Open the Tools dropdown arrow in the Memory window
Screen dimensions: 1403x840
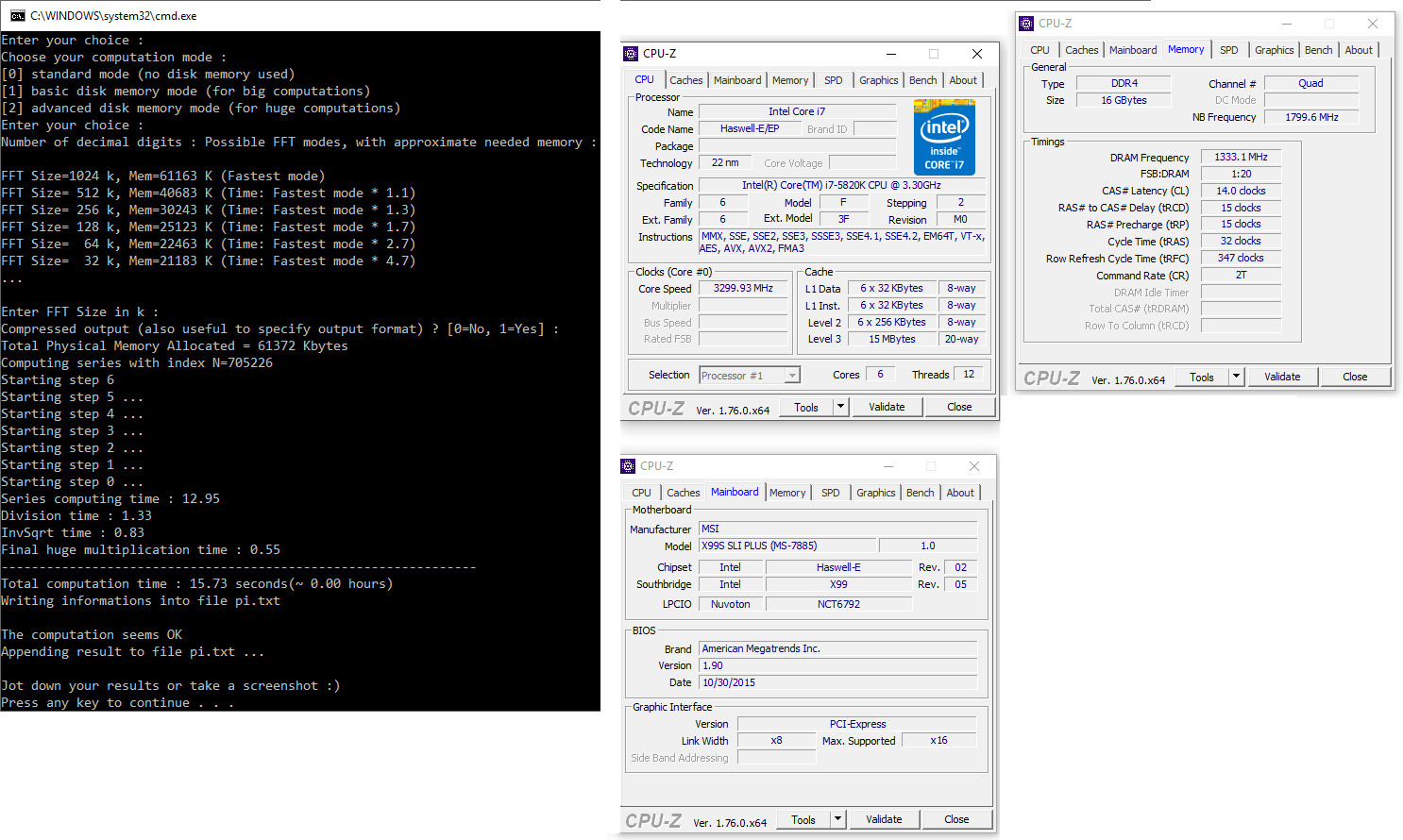click(x=1236, y=377)
